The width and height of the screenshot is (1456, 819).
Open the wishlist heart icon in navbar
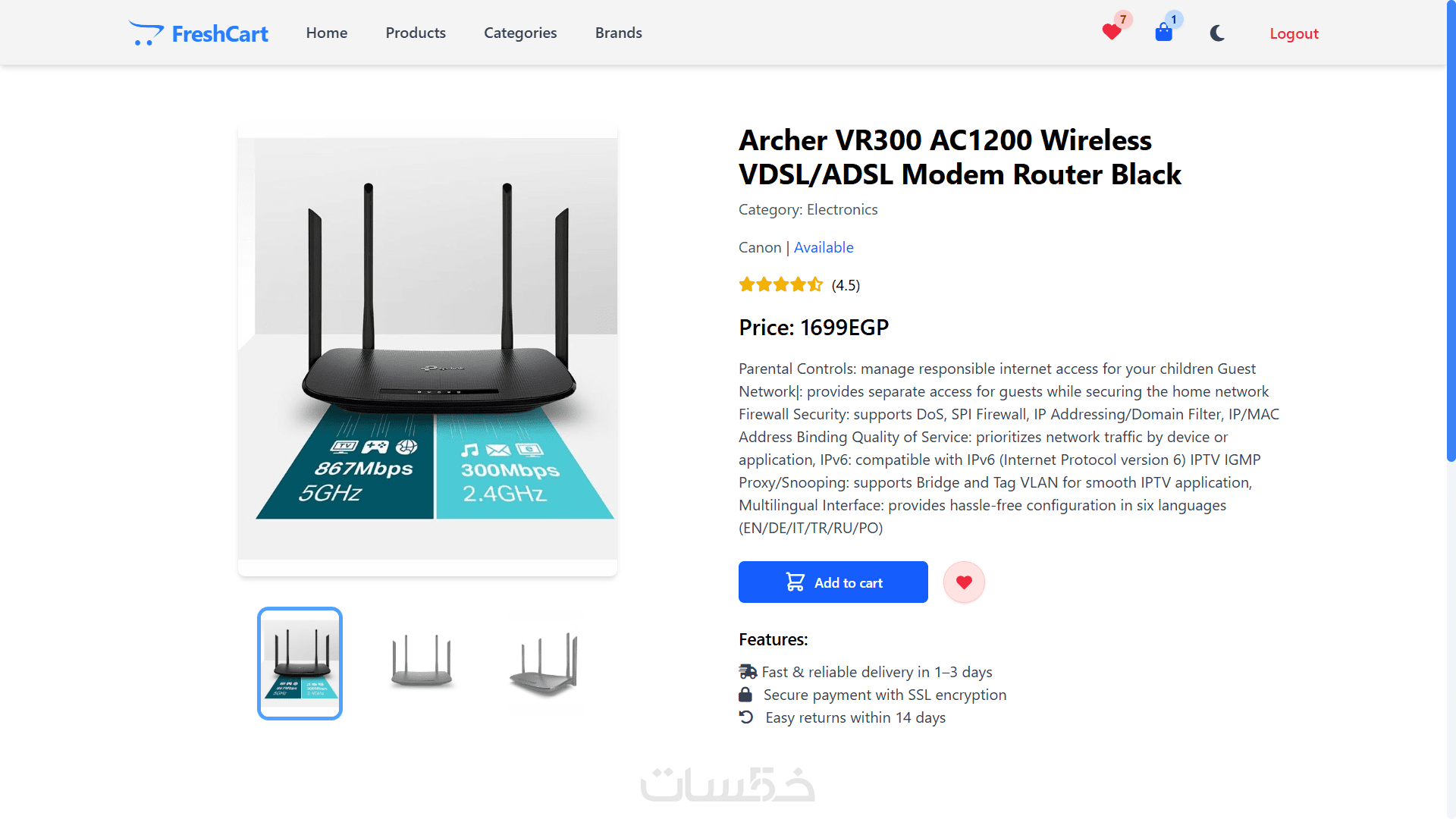tap(1112, 32)
